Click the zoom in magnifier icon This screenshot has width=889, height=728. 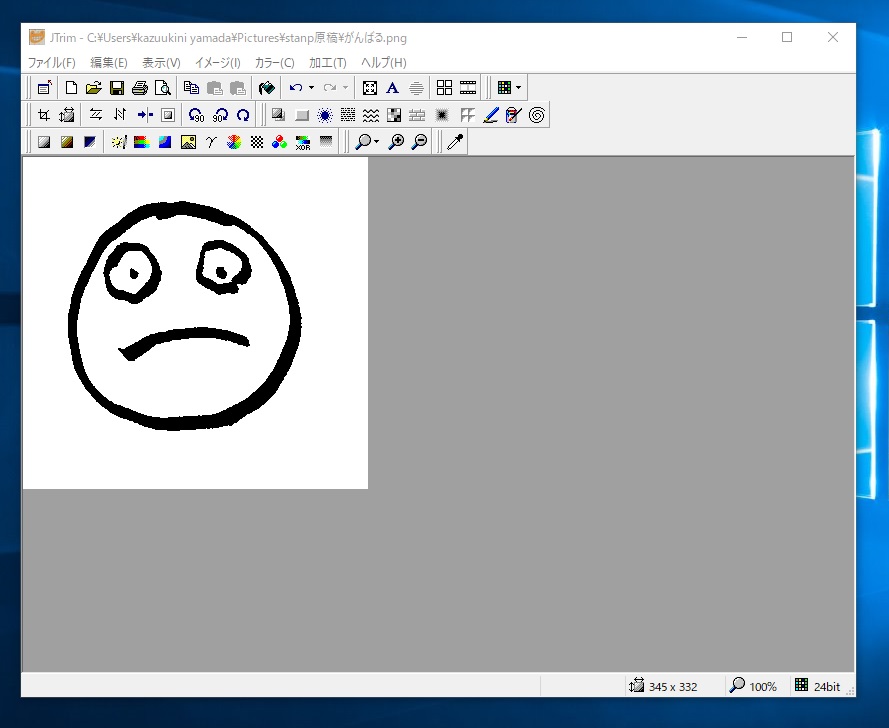coord(396,142)
